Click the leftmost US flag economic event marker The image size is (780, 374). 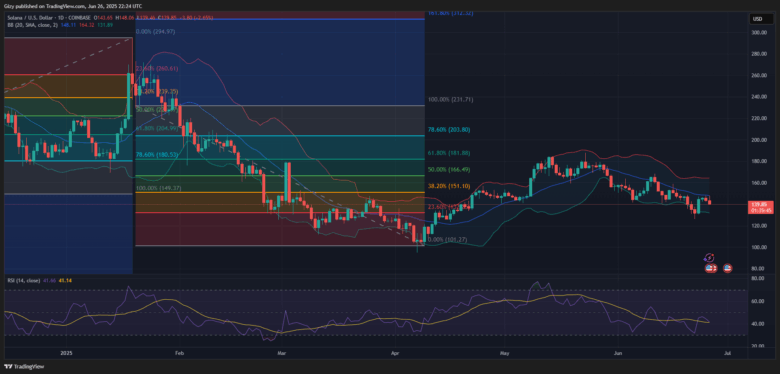click(x=708, y=268)
